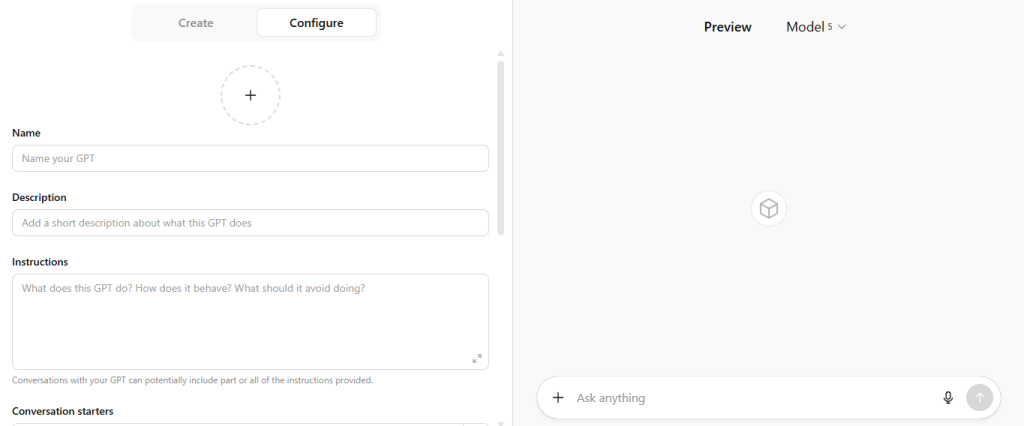The image size is (1024, 426).
Task: Click the Instructions section label
Action: [x=40, y=262]
